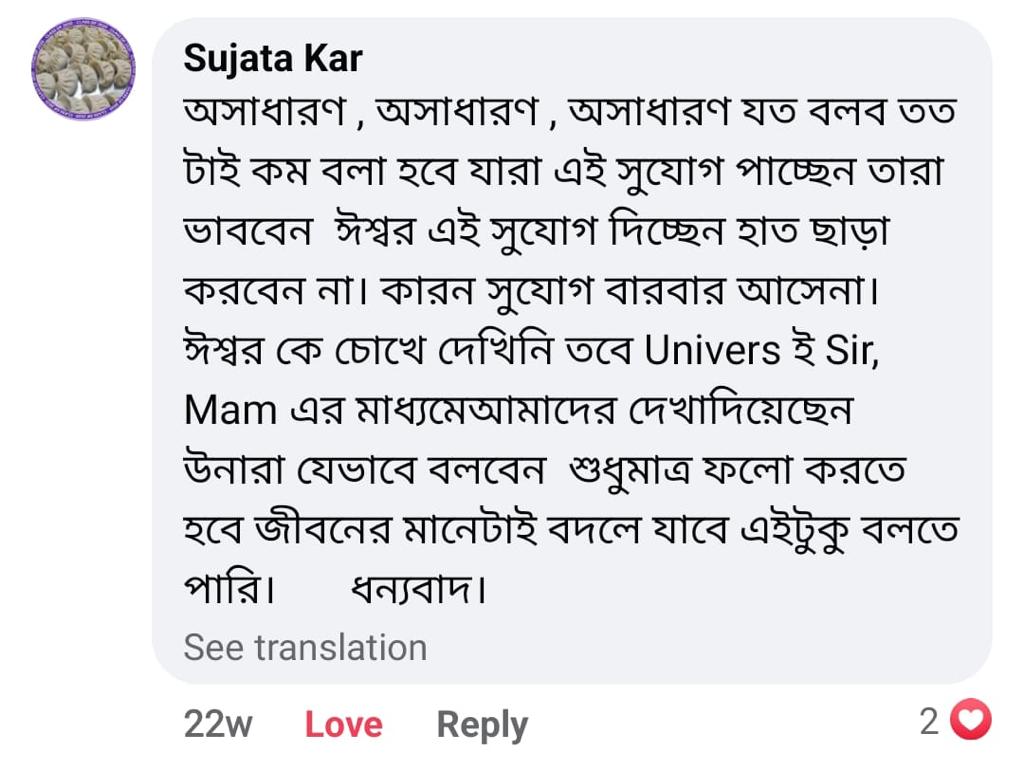Click the word Univers in the comment
1024x771 pixels.
coord(712,350)
